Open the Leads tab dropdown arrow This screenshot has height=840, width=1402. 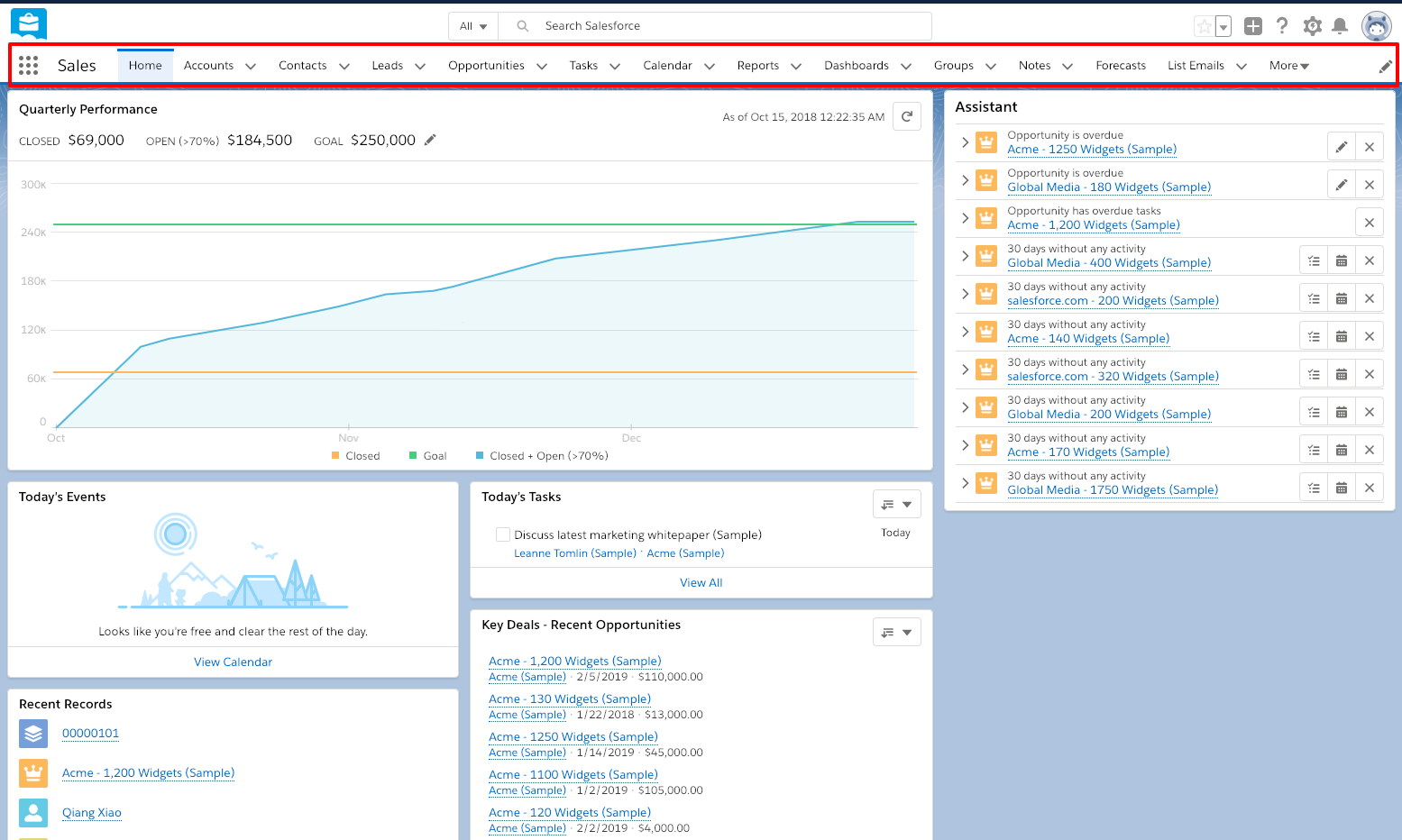point(420,66)
